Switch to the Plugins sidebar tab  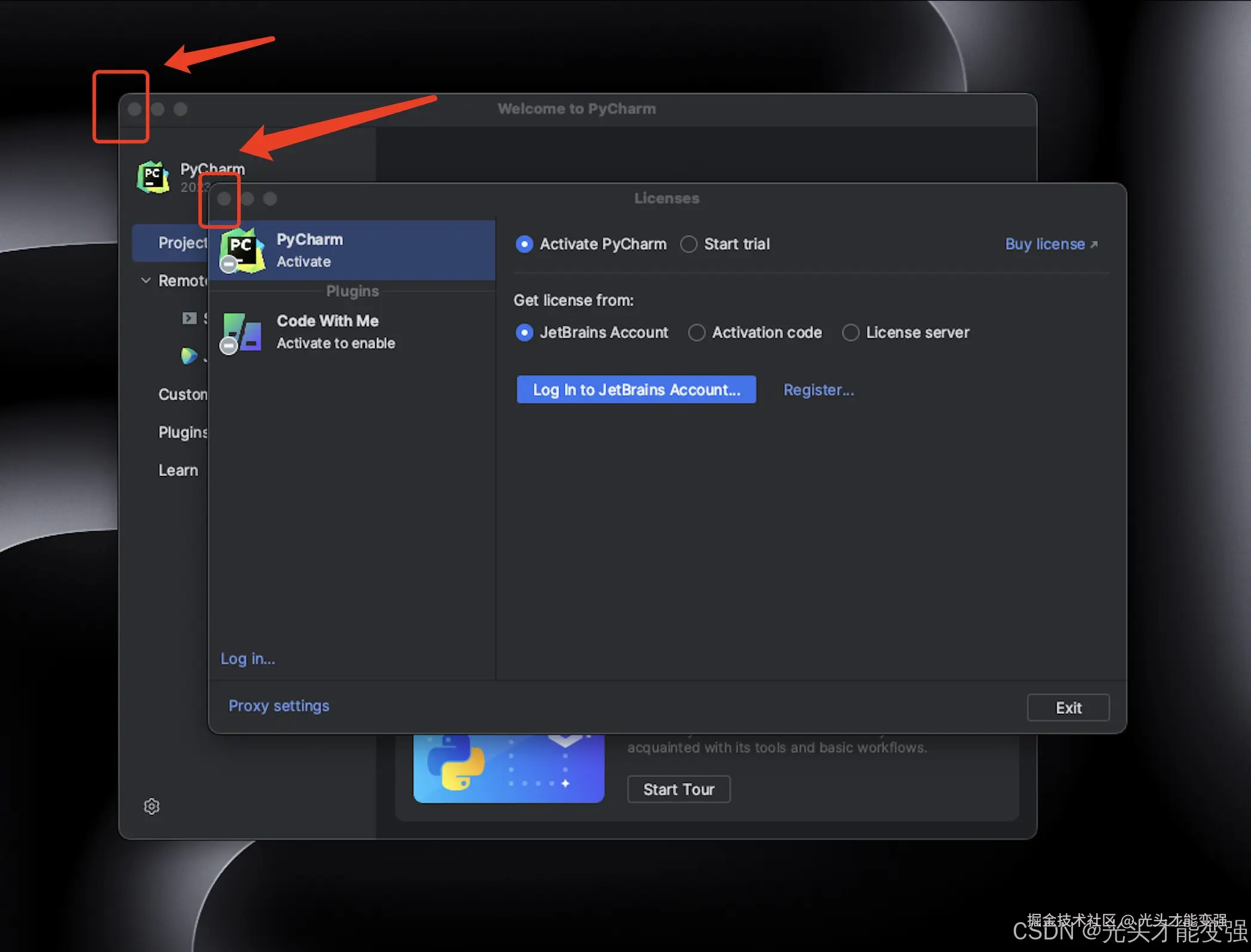182,432
